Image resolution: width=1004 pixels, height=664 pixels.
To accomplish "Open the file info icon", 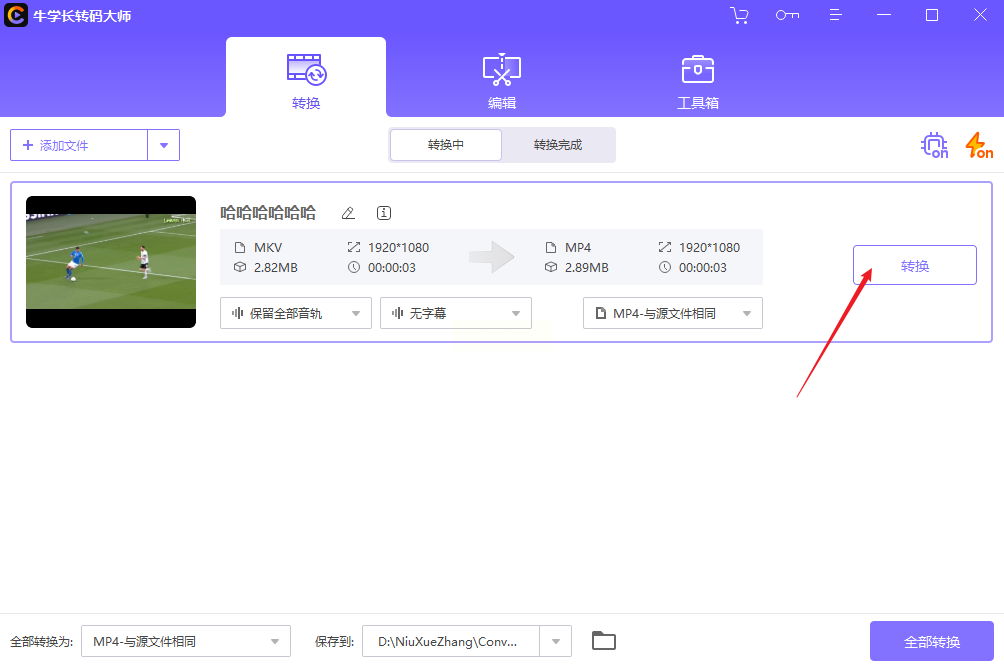I will coord(384,213).
